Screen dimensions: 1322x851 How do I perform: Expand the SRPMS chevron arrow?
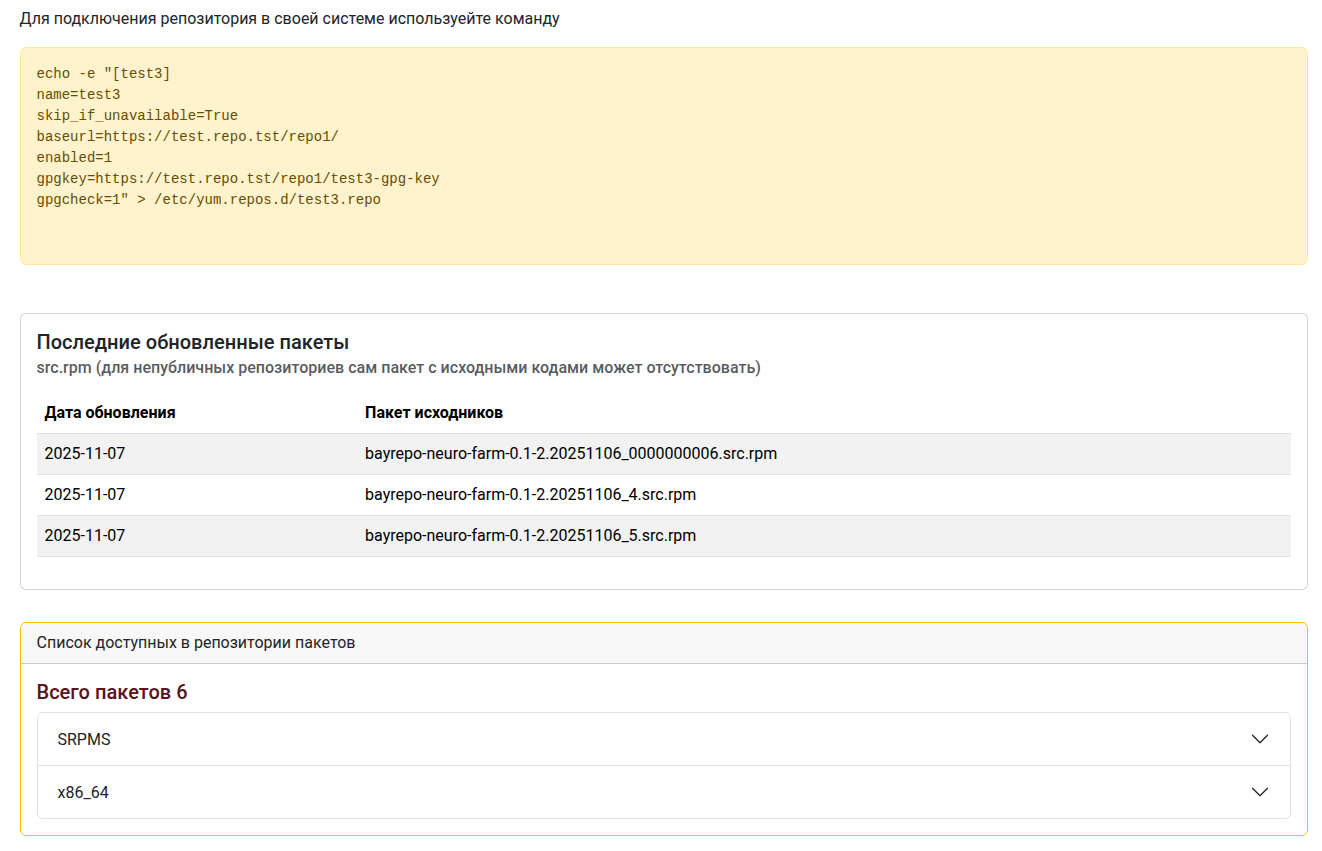pos(1259,739)
